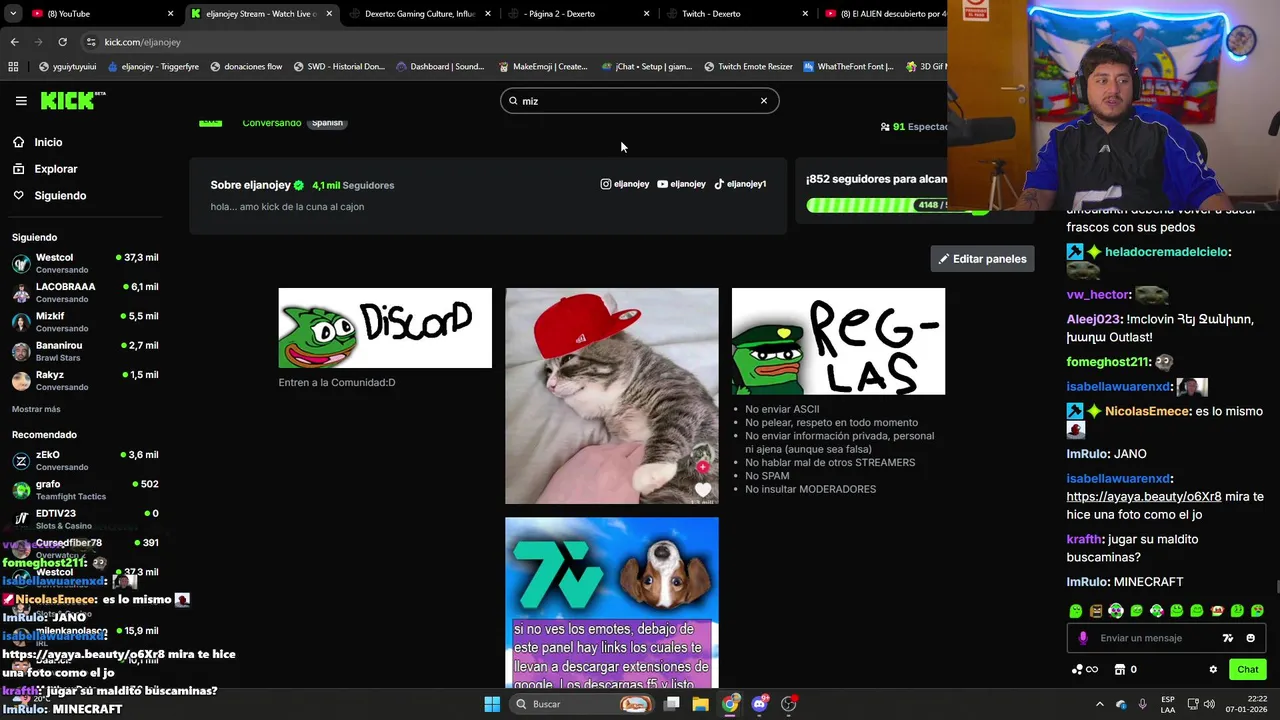
Task: Click the Spanish language tag
Action: 327,123
